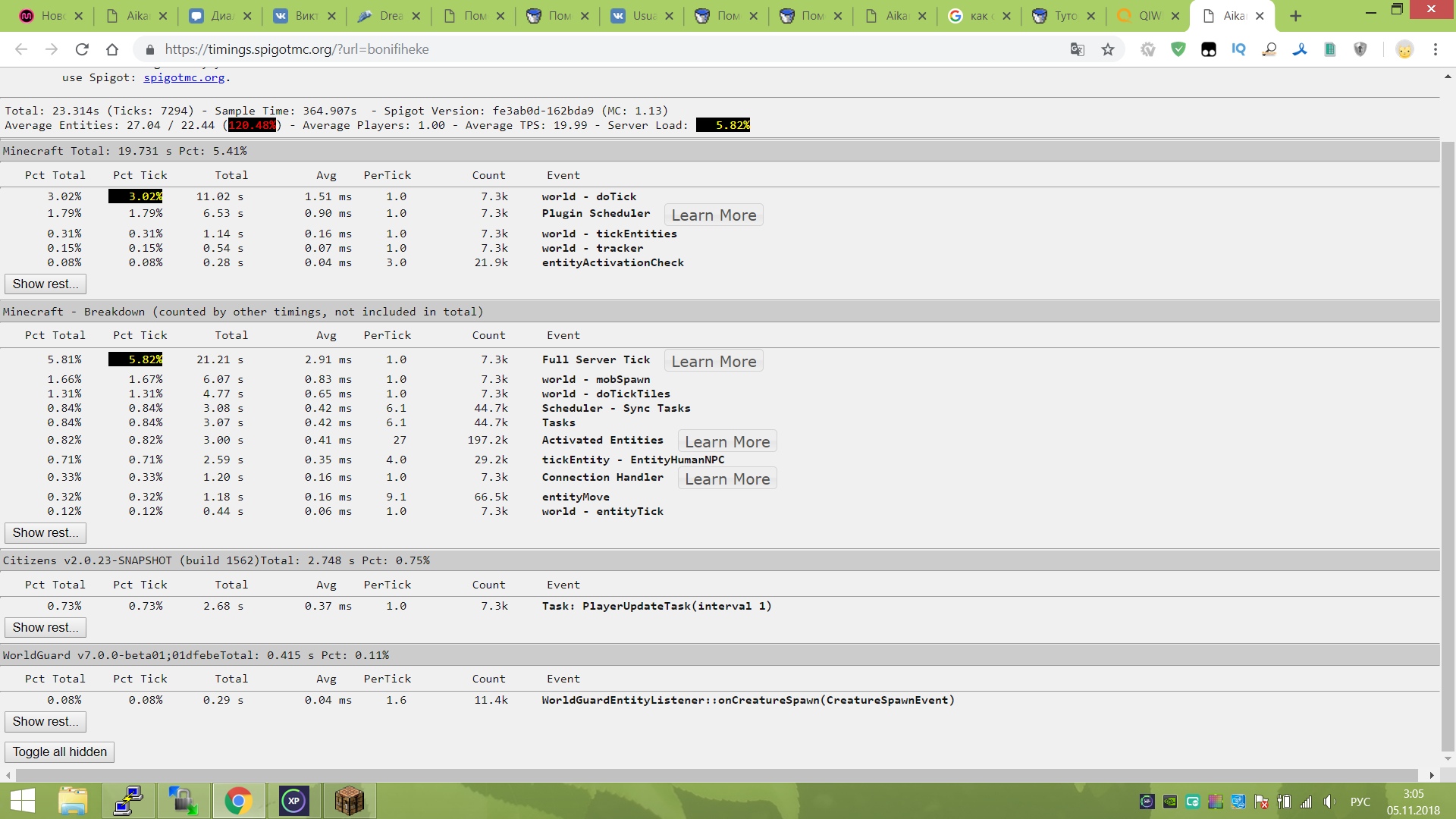
Task: Show rest of WorldGuard section
Action: 45,722
